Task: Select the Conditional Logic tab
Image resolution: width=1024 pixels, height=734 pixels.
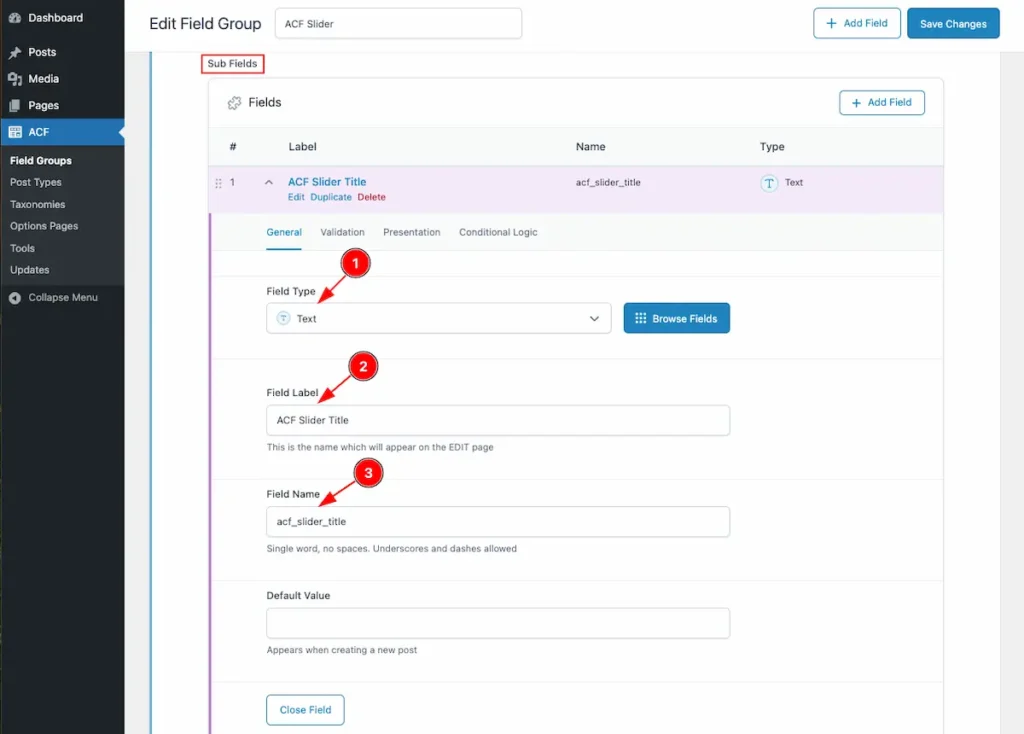Action: coord(498,232)
